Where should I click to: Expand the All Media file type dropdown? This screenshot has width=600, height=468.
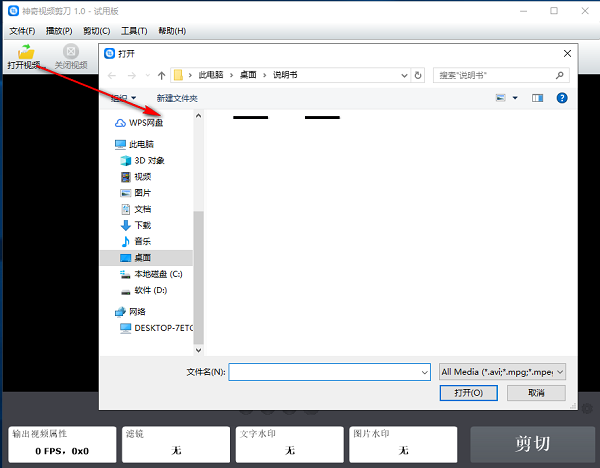pyautogui.click(x=559, y=371)
